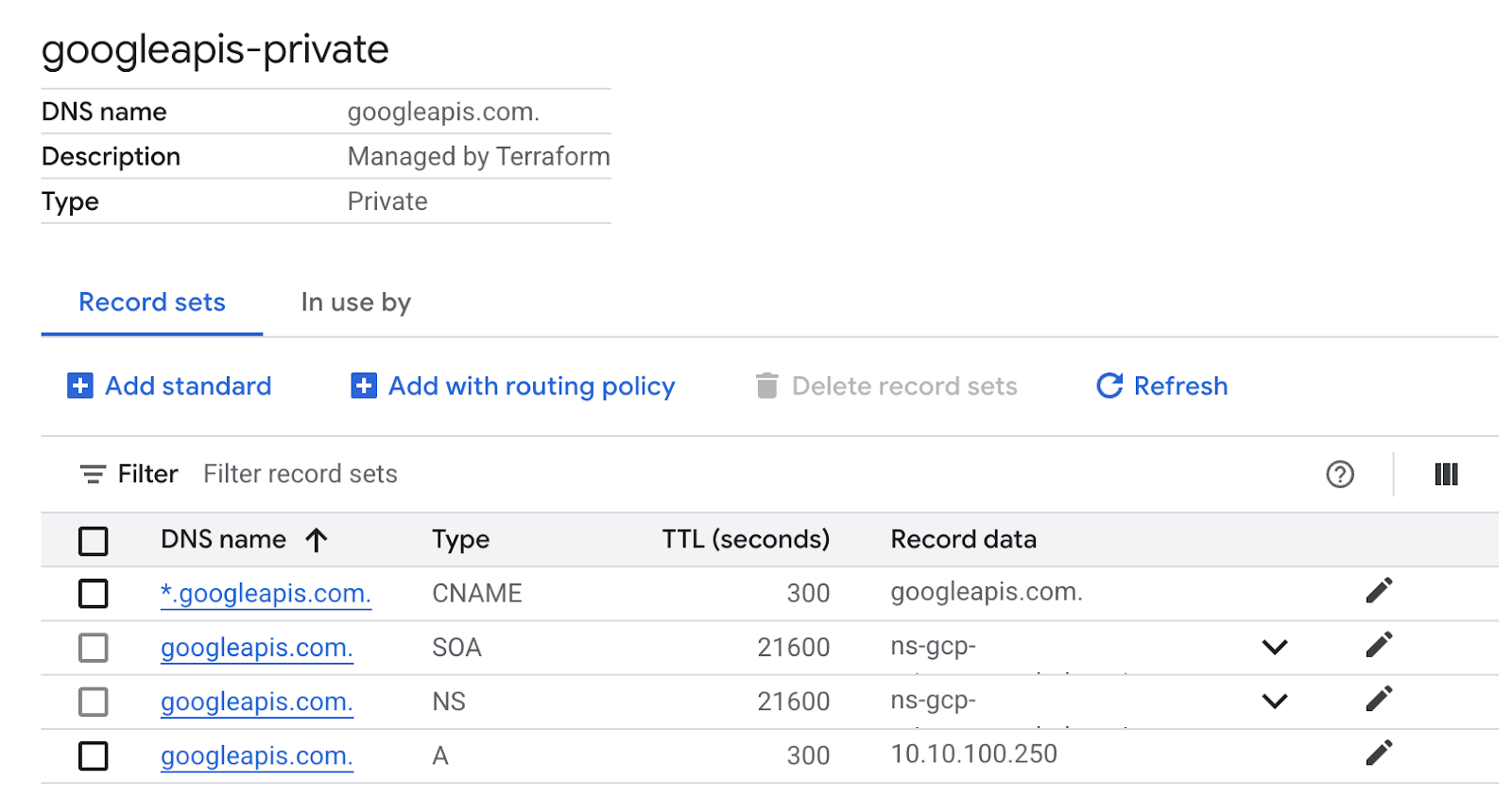This screenshot has height=799, width=1512.
Task: Open the *.googleapis.com. record link
Action: 266,594
